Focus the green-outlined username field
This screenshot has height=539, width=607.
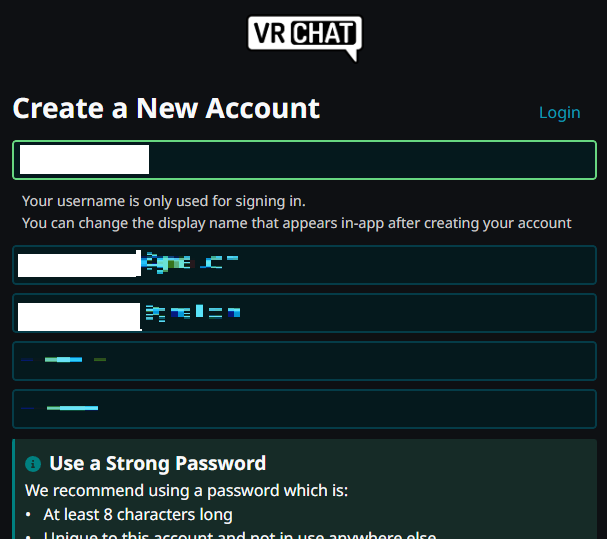click(304, 160)
